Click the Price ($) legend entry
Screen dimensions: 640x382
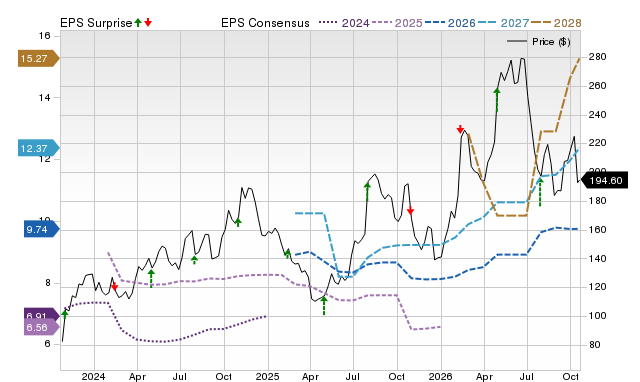coord(539,42)
